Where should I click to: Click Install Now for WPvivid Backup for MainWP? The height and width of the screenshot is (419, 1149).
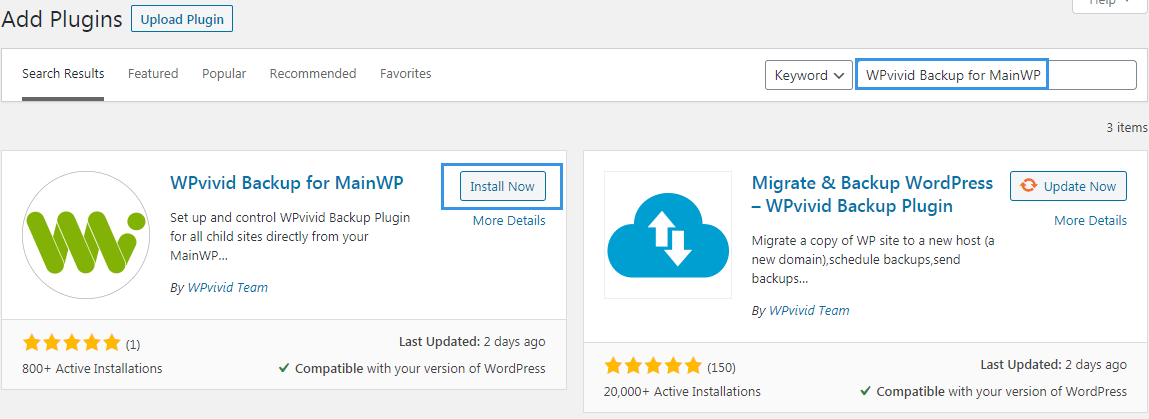pyautogui.click(x=503, y=187)
